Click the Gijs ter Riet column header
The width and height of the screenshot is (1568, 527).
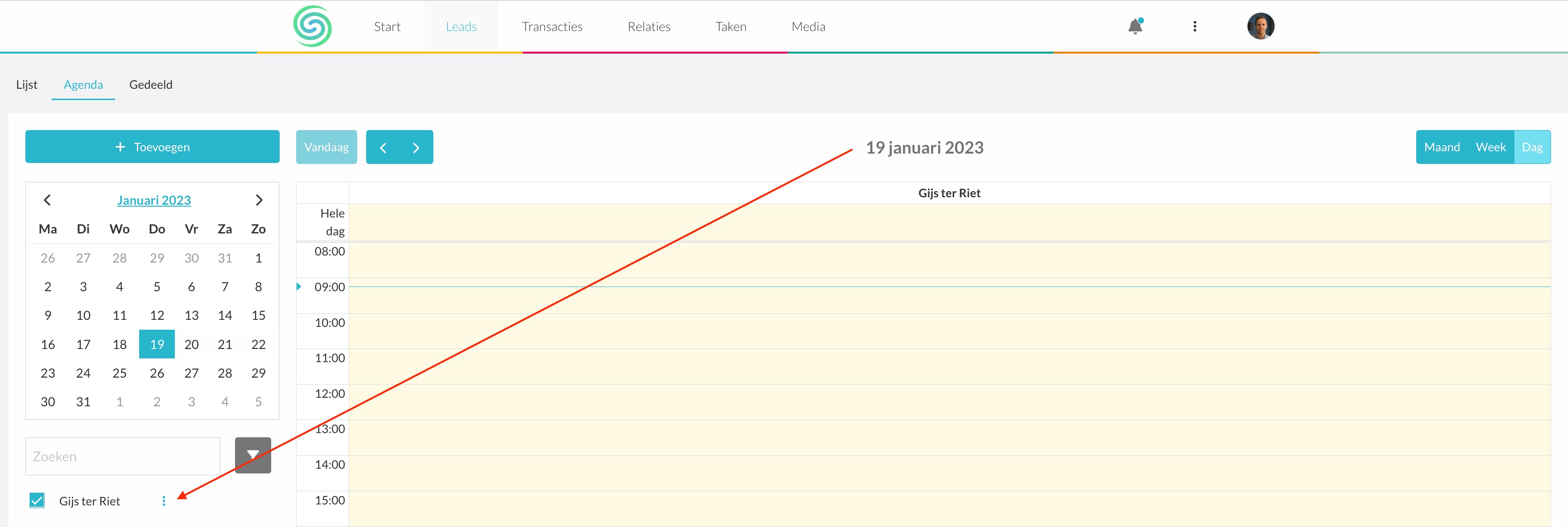click(949, 193)
